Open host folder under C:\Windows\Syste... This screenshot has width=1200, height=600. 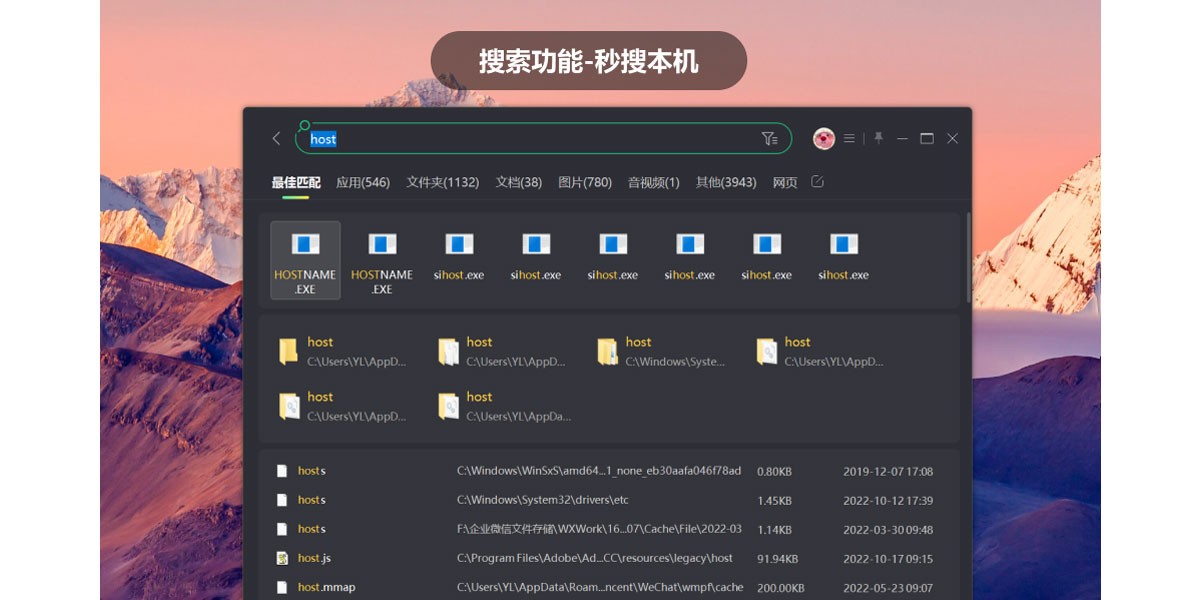click(x=660, y=351)
